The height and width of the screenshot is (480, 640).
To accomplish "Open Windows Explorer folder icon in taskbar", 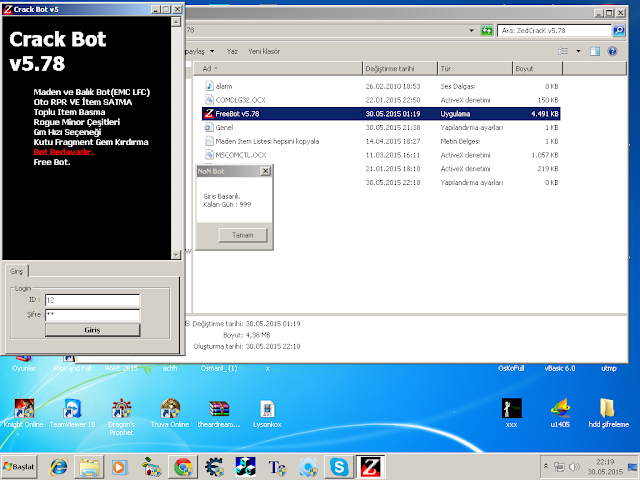I will point(89,467).
